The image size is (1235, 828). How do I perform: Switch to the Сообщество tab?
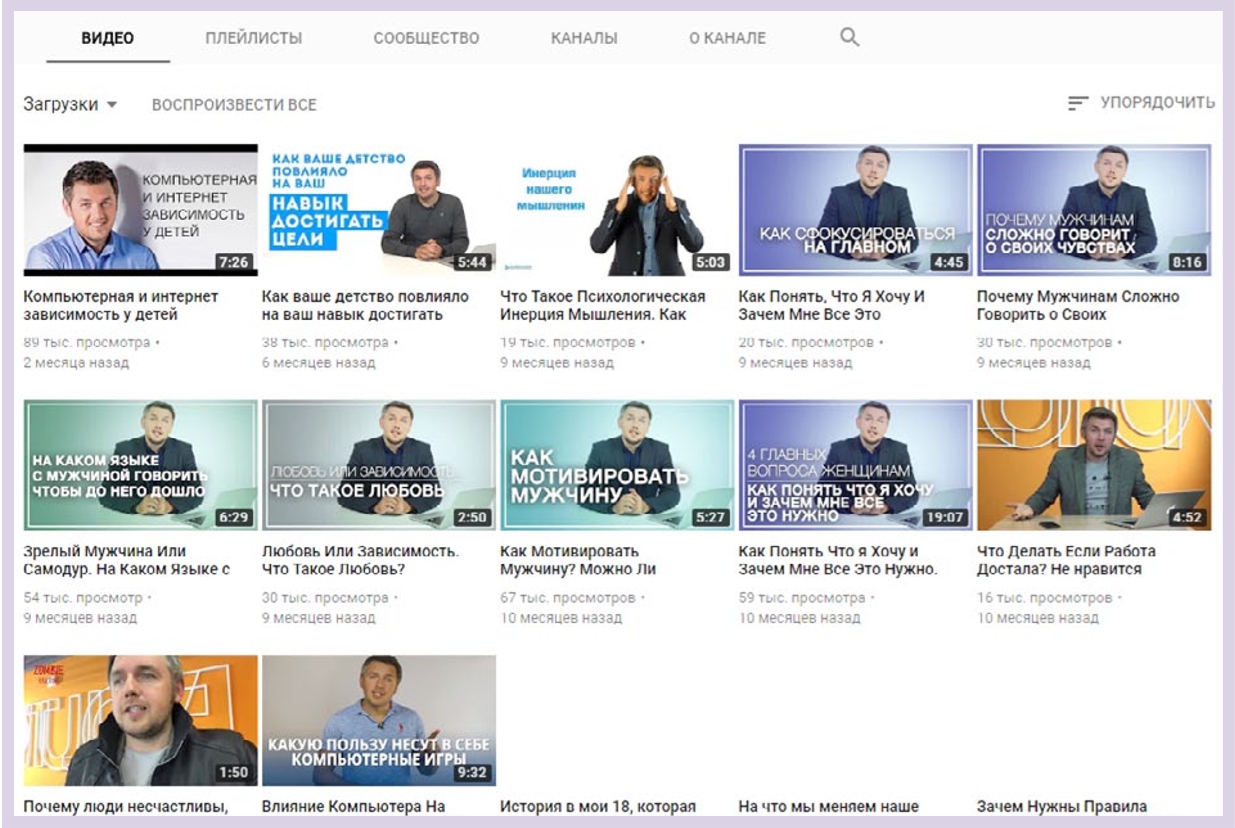click(x=426, y=38)
